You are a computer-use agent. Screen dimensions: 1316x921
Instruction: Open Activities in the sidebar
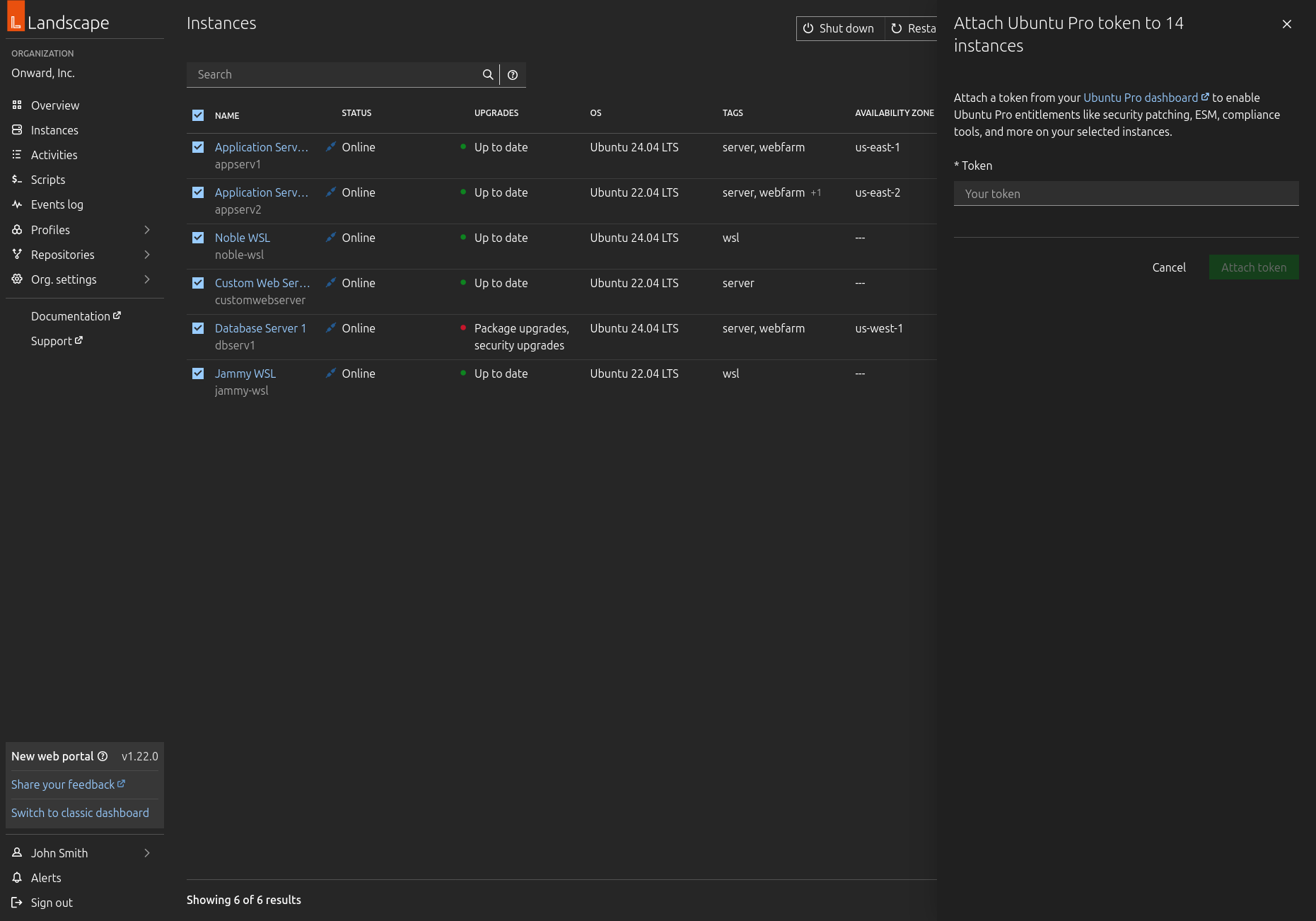54,155
